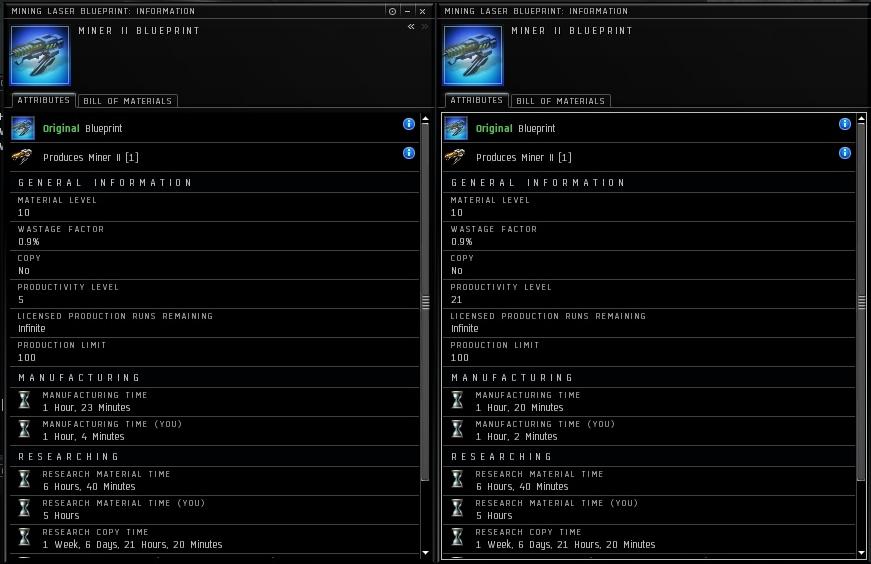871x564 pixels.
Task: Click the scrollbar handle in right window
Action: point(862,302)
